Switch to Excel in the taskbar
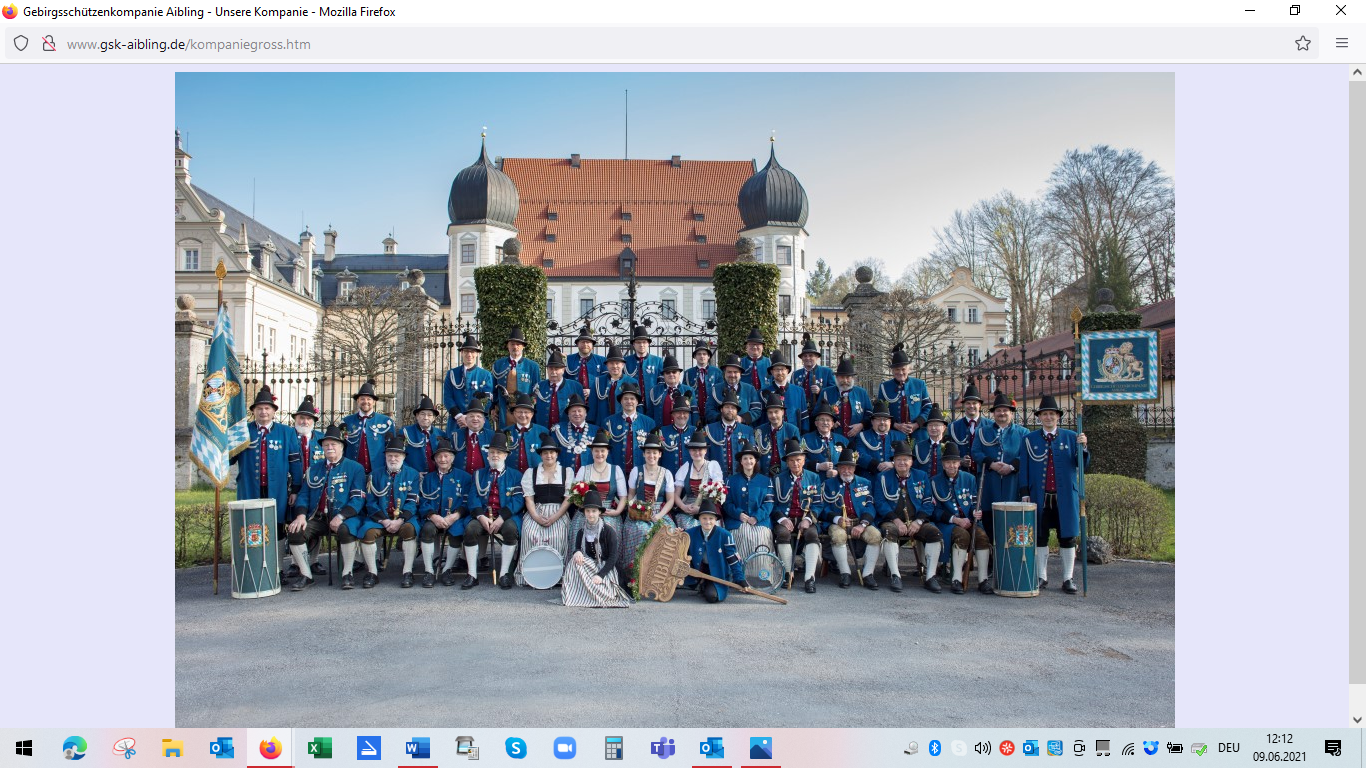Screen dimensions: 1366x768 (x=319, y=748)
